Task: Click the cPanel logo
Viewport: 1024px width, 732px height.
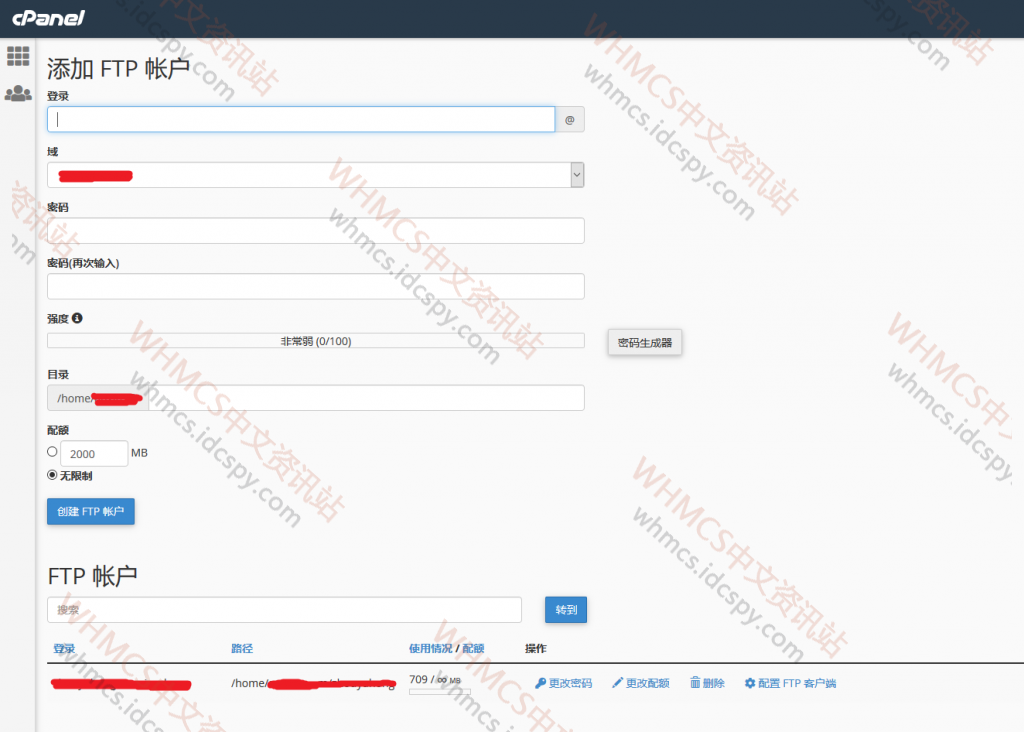Action: [x=48, y=18]
